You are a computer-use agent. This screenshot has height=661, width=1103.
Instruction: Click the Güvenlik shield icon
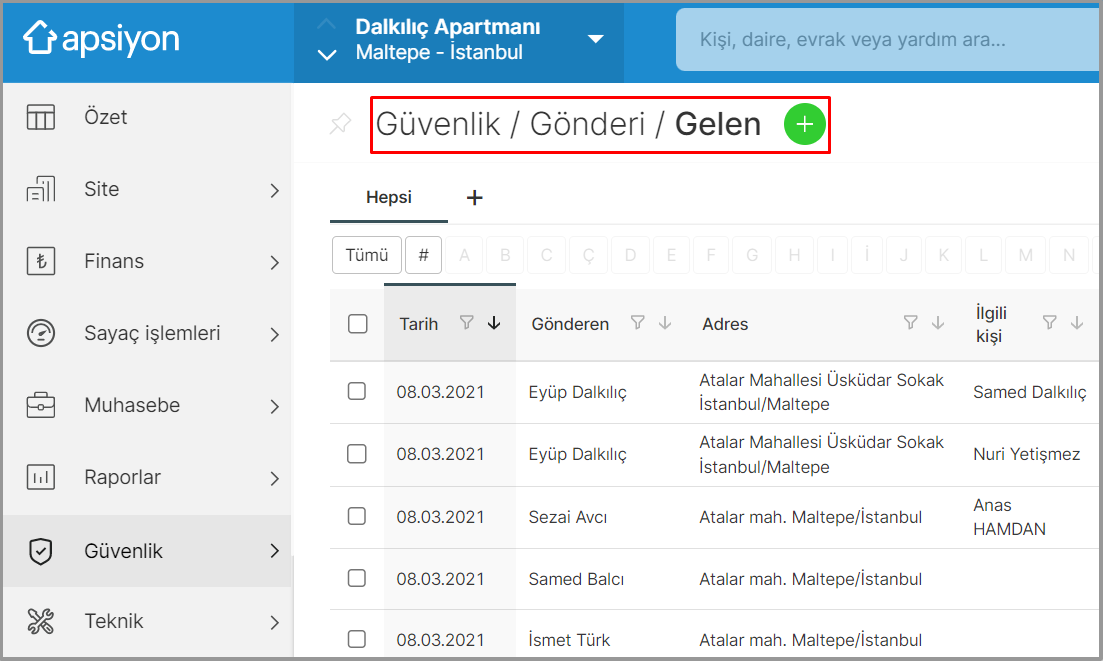point(41,551)
